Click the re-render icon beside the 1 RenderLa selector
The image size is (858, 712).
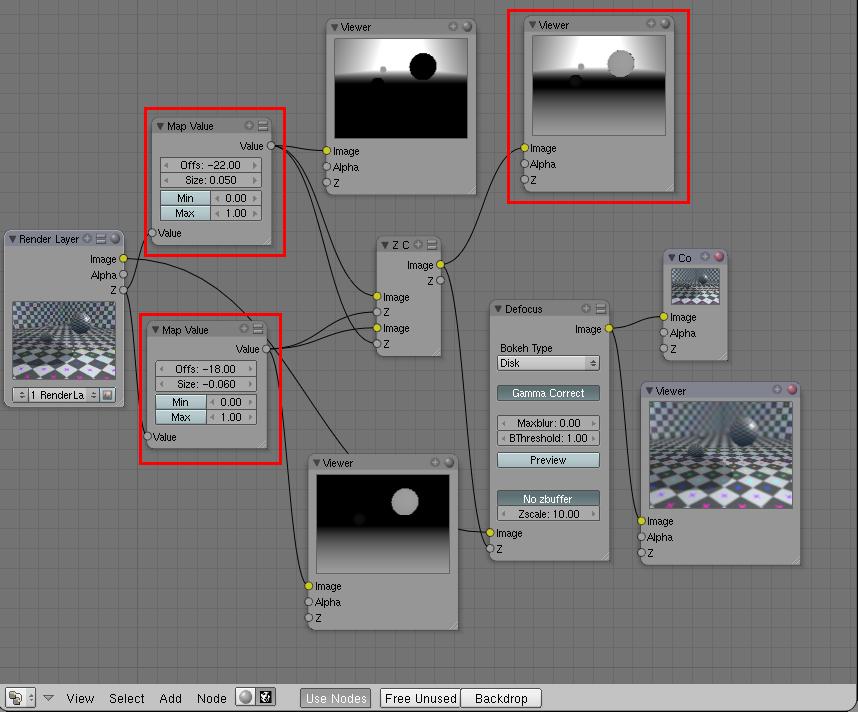point(108,395)
